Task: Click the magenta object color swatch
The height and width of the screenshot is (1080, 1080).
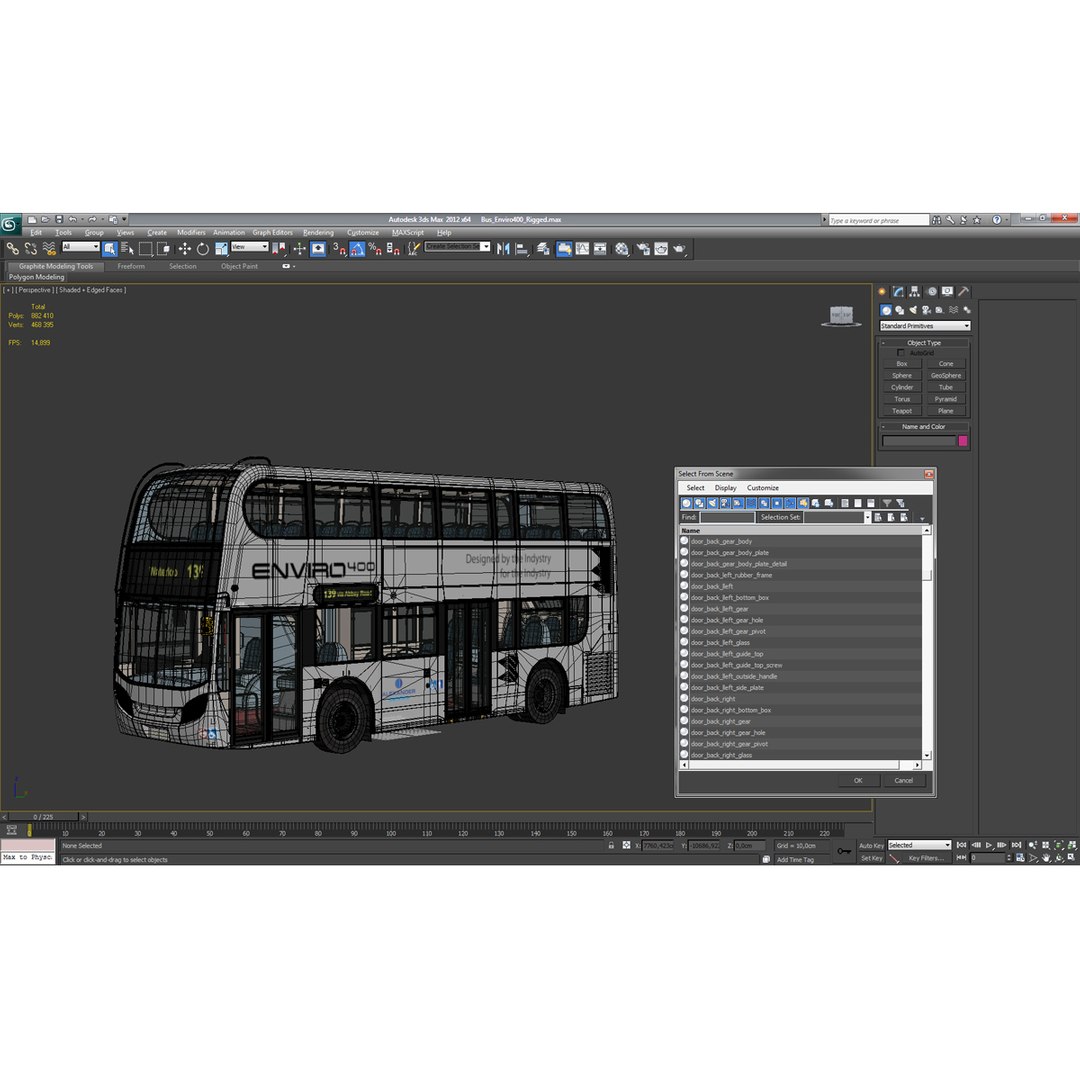Action: pyautogui.click(x=962, y=441)
